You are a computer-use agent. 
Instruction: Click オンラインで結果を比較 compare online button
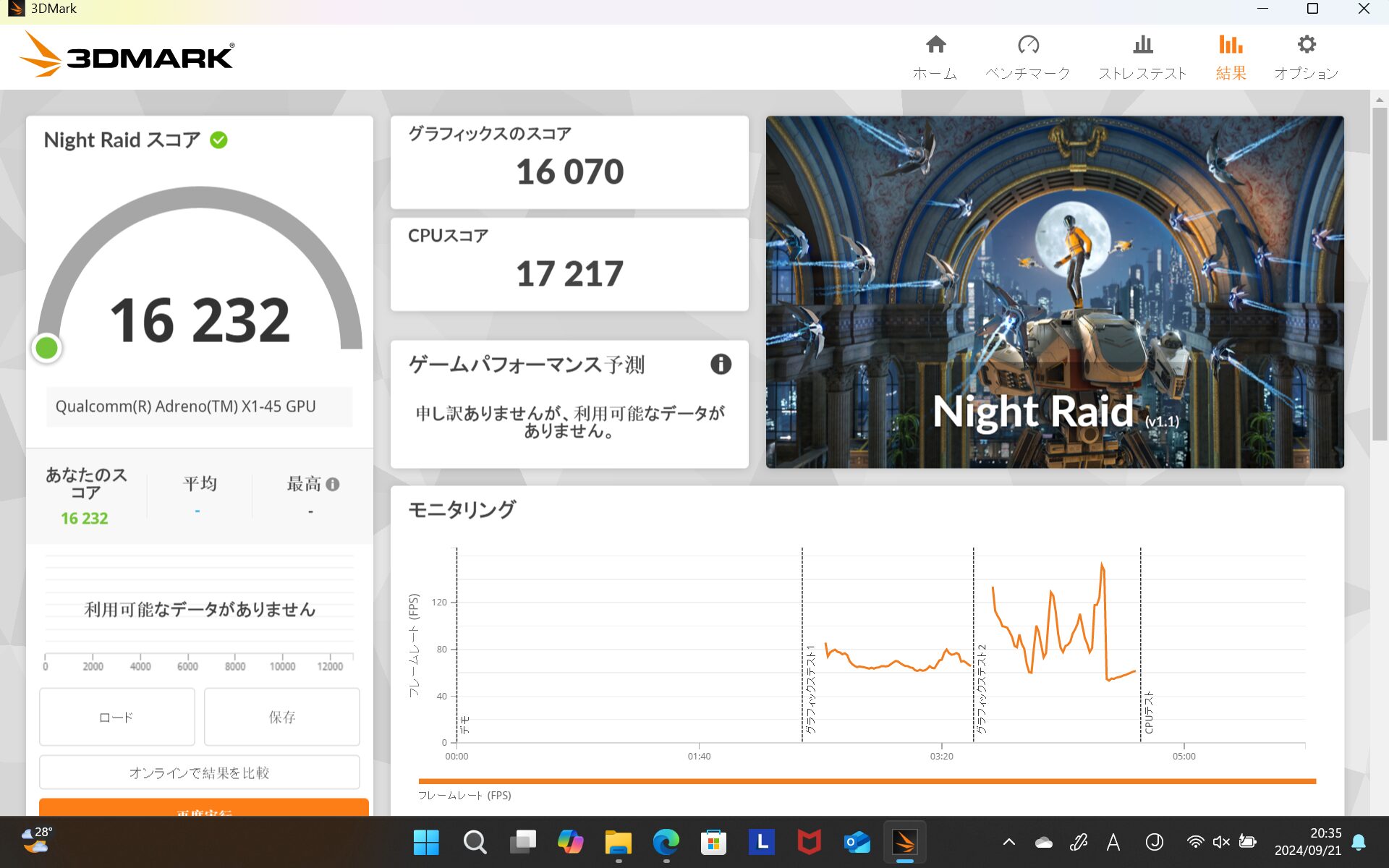pyautogui.click(x=200, y=773)
